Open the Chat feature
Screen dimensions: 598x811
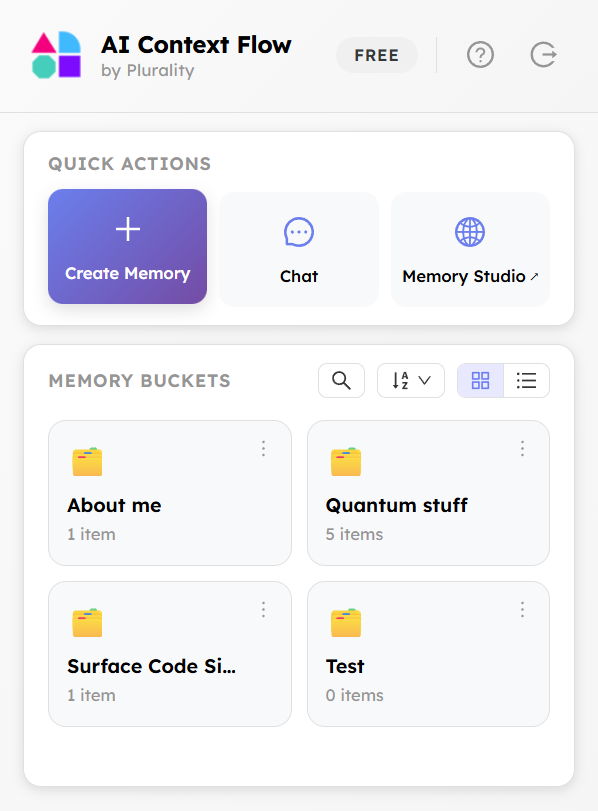click(x=298, y=247)
